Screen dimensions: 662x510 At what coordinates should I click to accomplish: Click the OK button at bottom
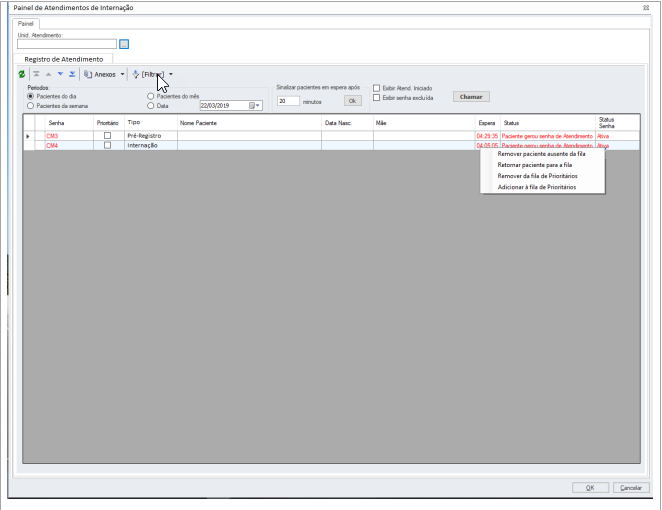590,488
